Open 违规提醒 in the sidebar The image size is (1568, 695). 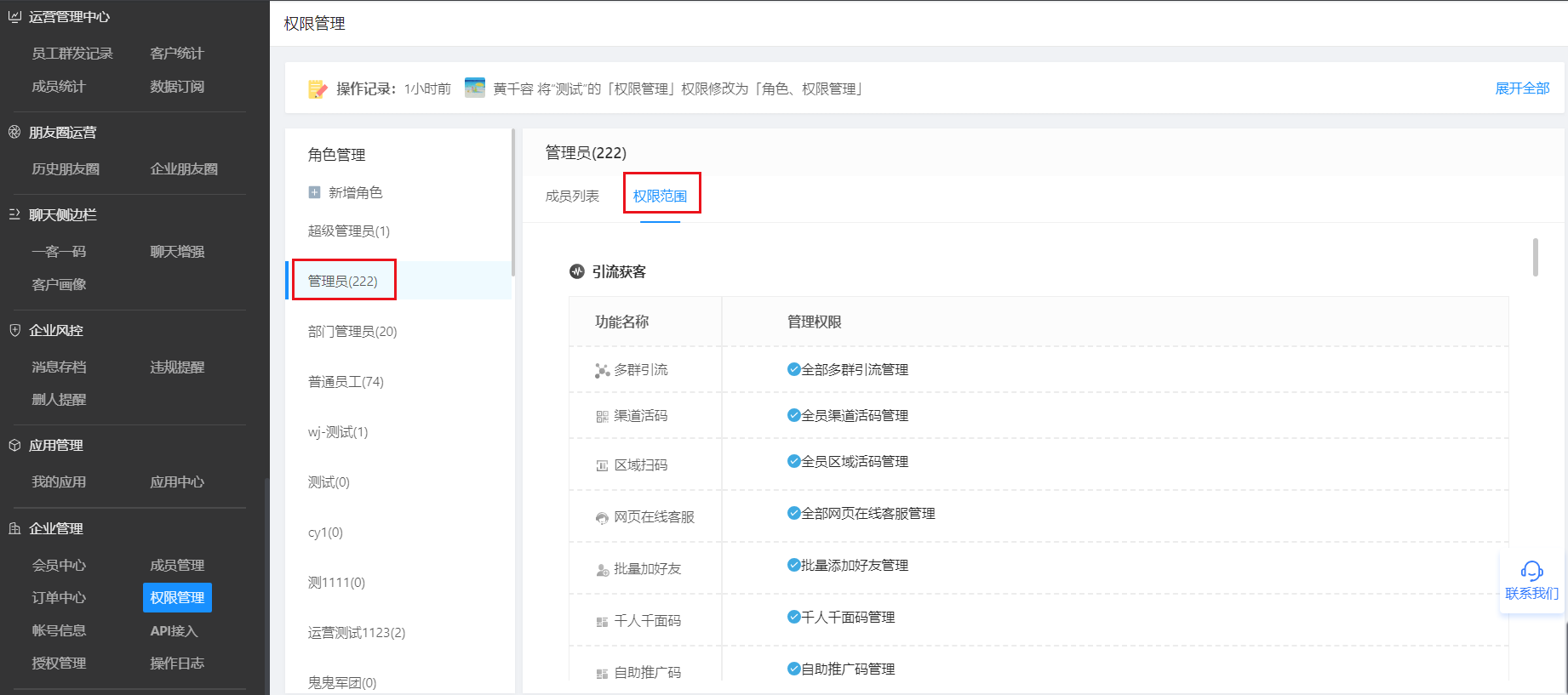(177, 367)
